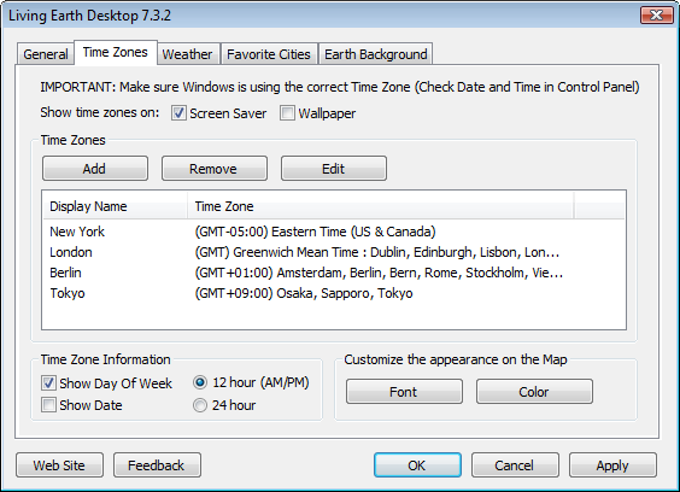
Task: Select the 24 hour format option
Action: coord(200,405)
